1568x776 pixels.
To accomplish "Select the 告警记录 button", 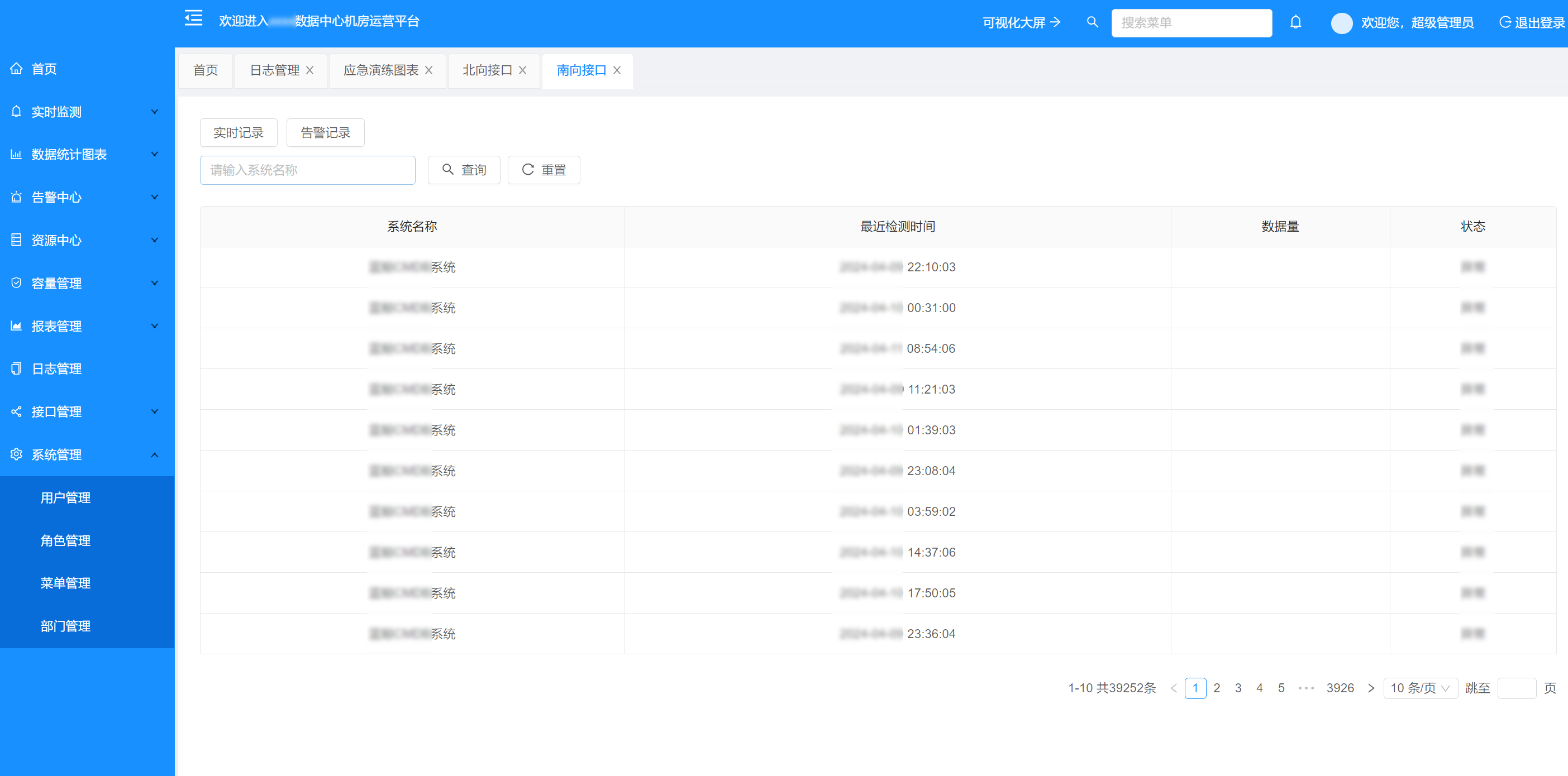I will (325, 132).
